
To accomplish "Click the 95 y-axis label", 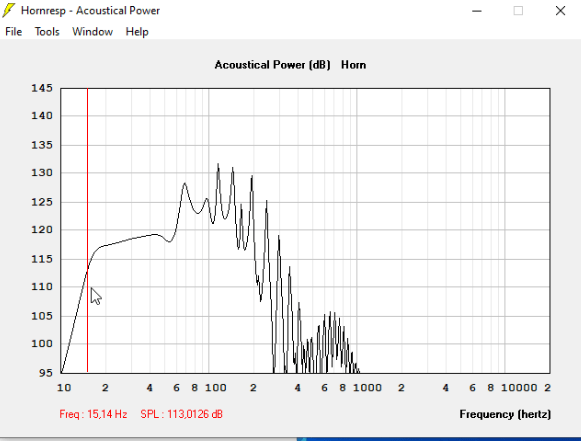I will 46,373.
